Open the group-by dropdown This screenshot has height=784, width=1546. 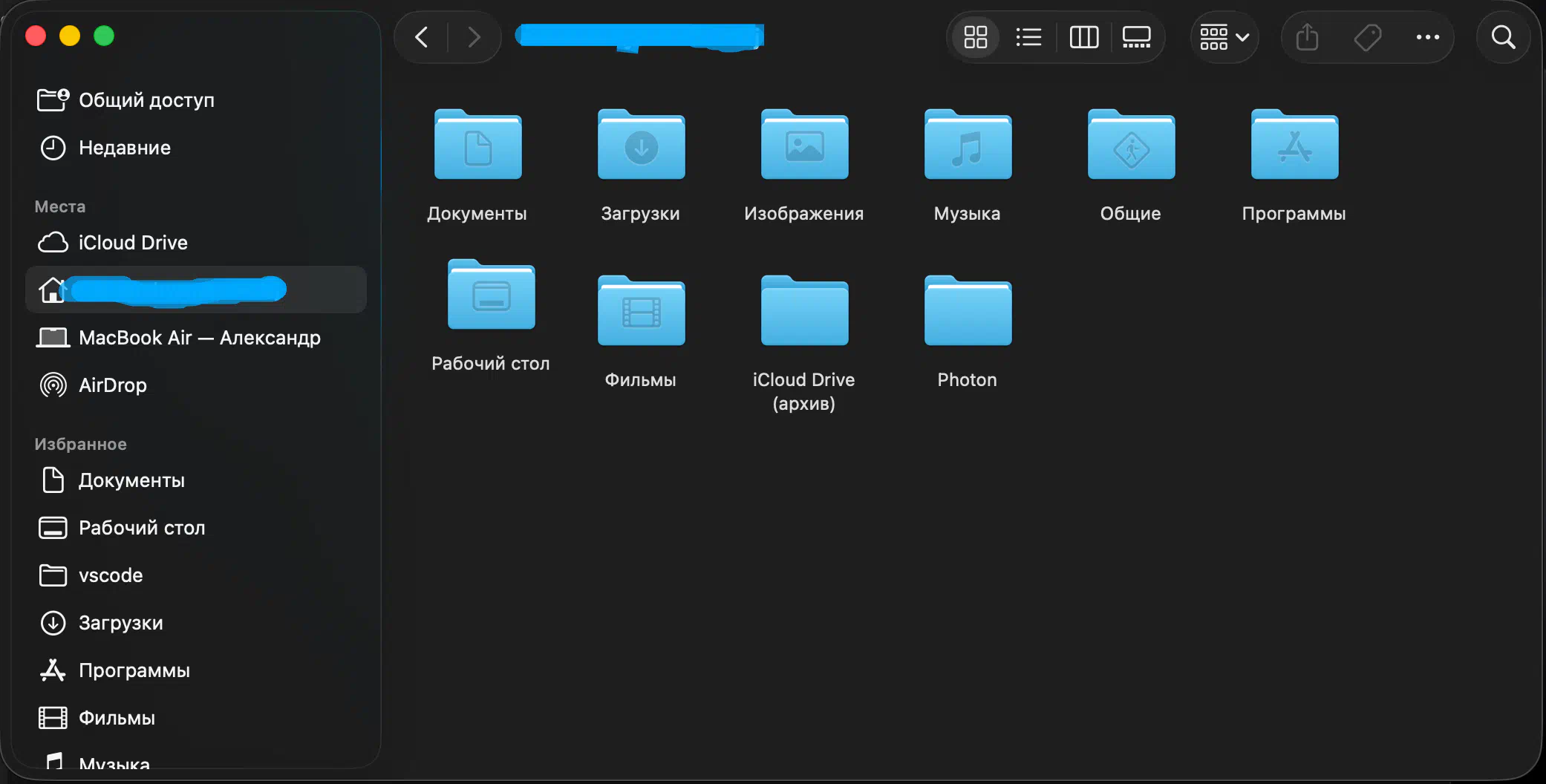click(1224, 37)
